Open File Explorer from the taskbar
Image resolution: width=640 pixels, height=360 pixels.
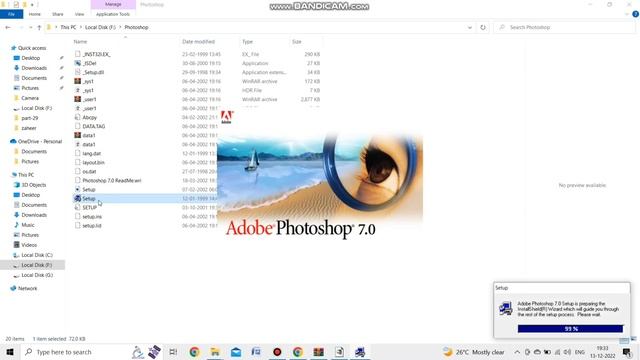tap(215, 352)
